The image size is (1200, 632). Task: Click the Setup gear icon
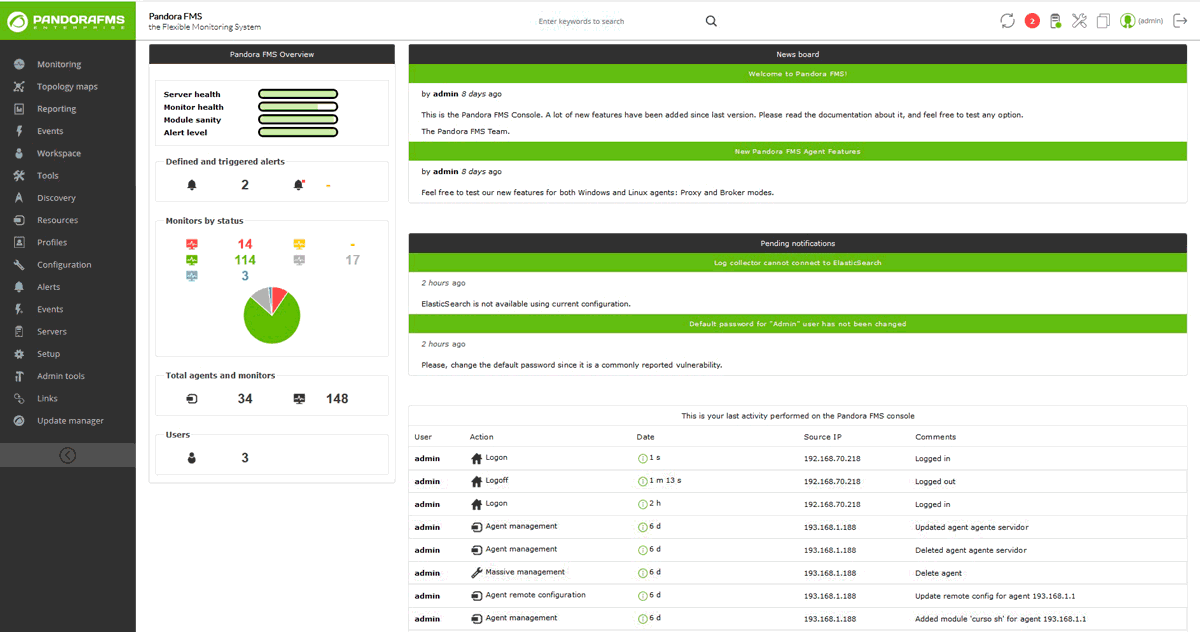point(19,354)
